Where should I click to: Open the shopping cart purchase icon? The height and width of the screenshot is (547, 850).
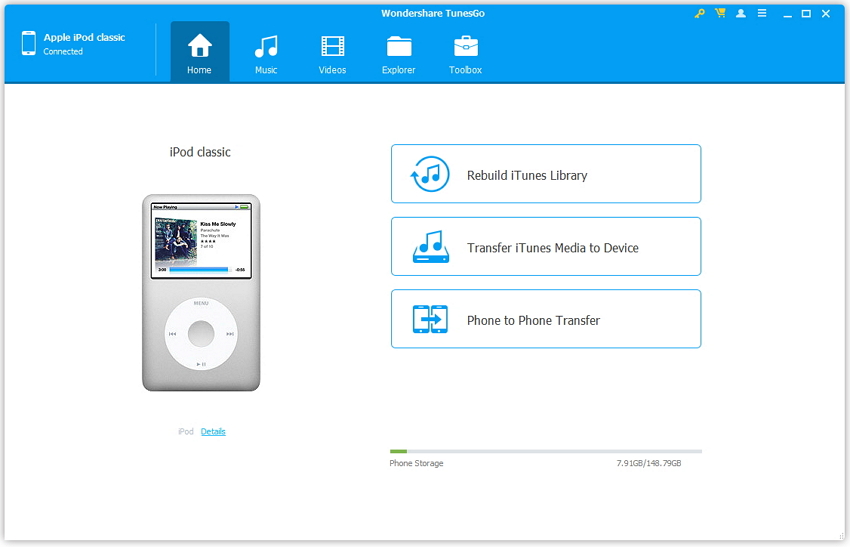coord(720,14)
